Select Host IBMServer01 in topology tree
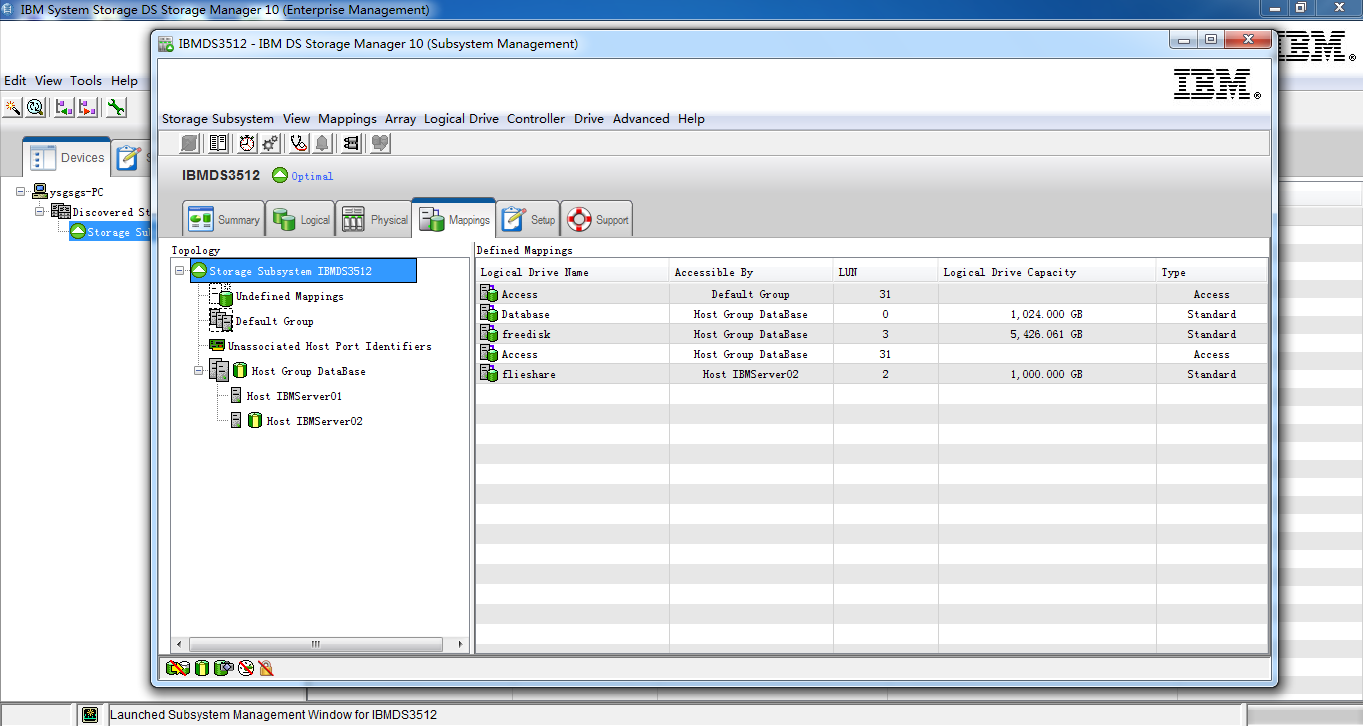Screen dimensions: 1363x726 pos(294,396)
